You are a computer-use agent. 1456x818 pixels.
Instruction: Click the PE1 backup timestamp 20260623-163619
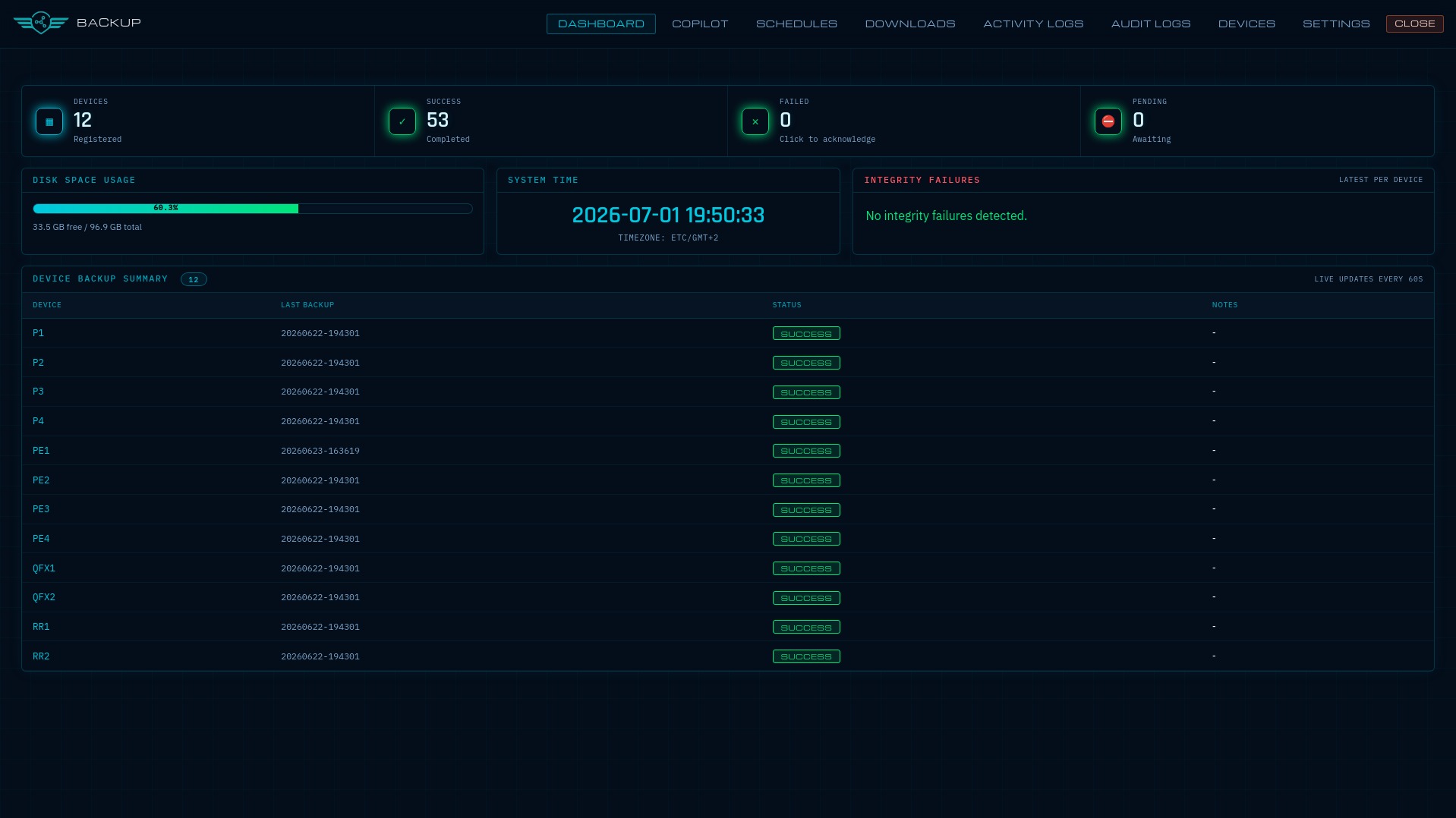320,451
